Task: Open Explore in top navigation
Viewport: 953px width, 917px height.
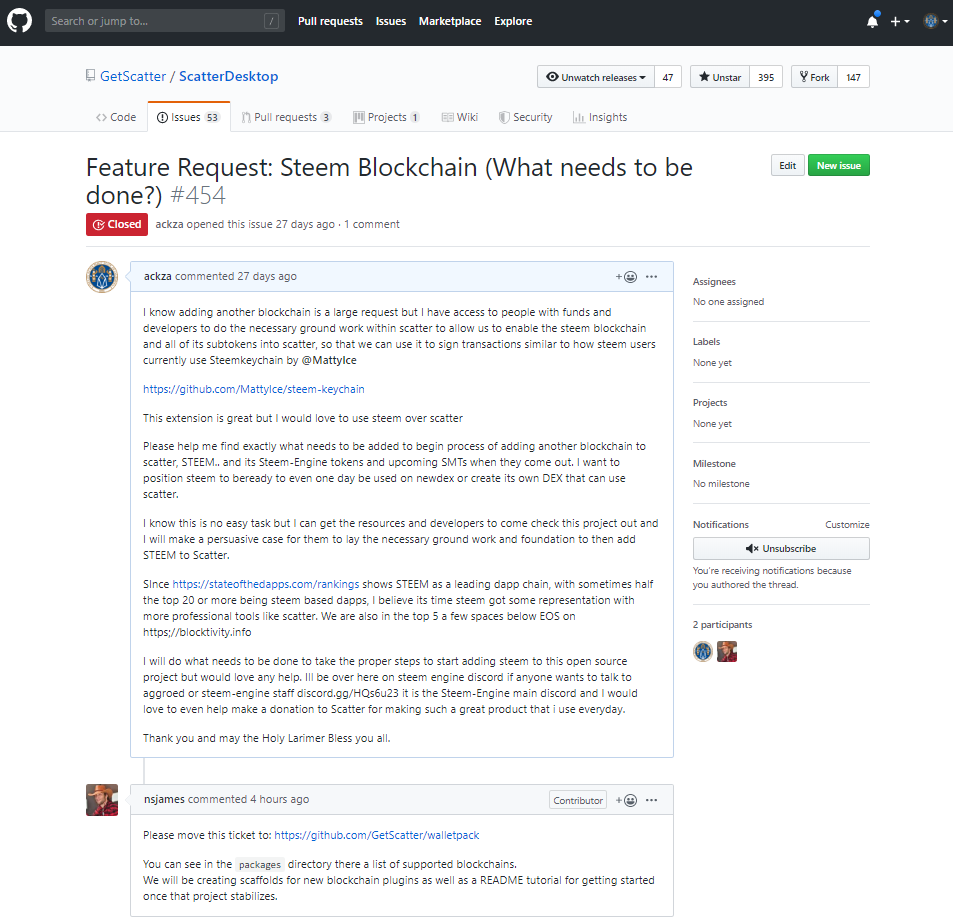Action: click(x=513, y=21)
